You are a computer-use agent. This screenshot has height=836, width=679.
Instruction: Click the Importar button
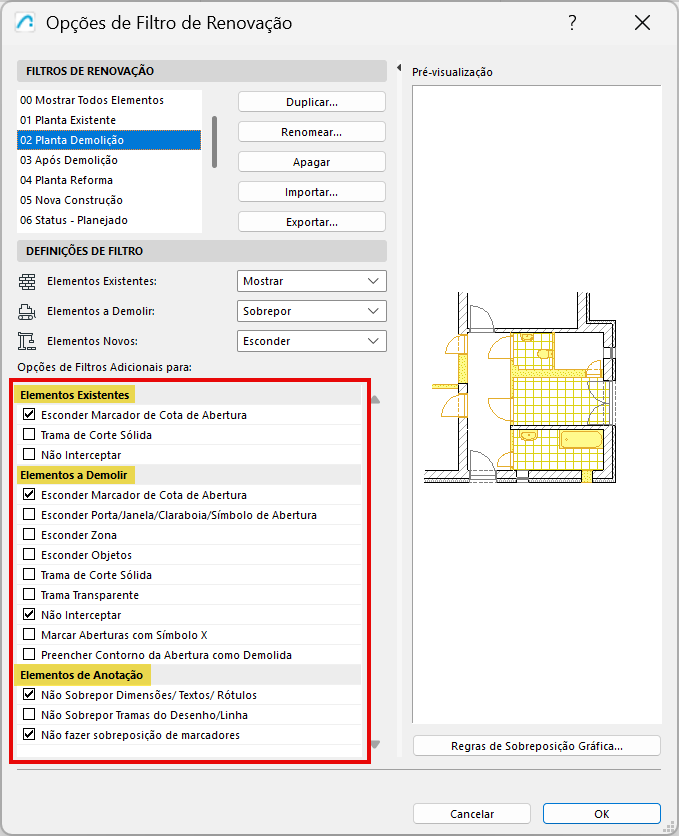click(x=312, y=192)
